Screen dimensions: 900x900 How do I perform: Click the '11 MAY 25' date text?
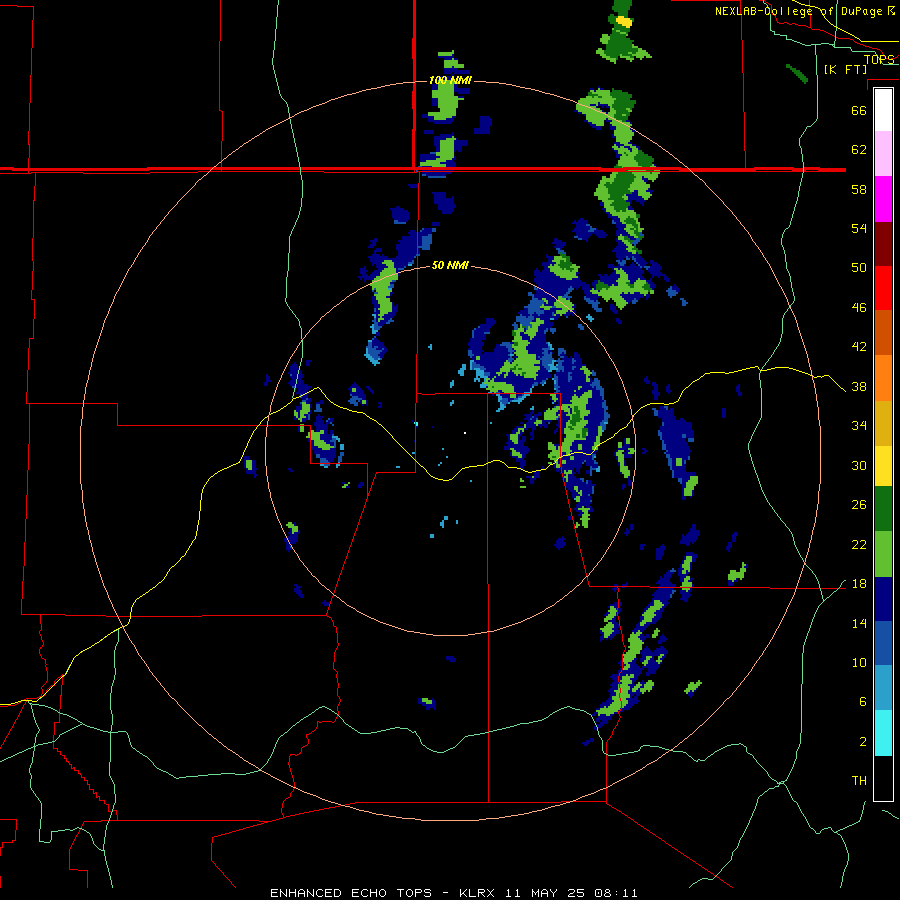click(545, 893)
